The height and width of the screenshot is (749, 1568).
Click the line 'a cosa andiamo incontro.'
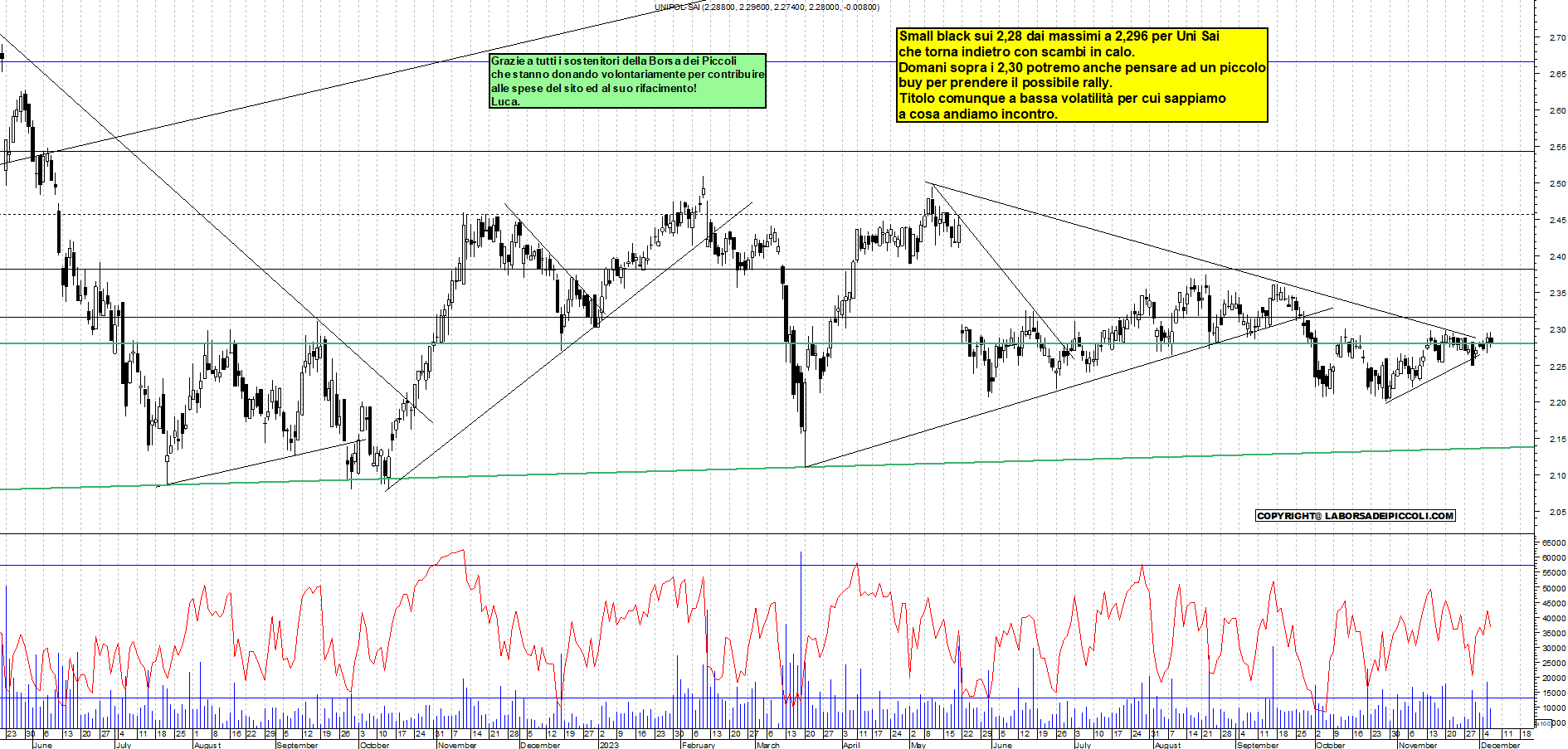click(978, 114)
